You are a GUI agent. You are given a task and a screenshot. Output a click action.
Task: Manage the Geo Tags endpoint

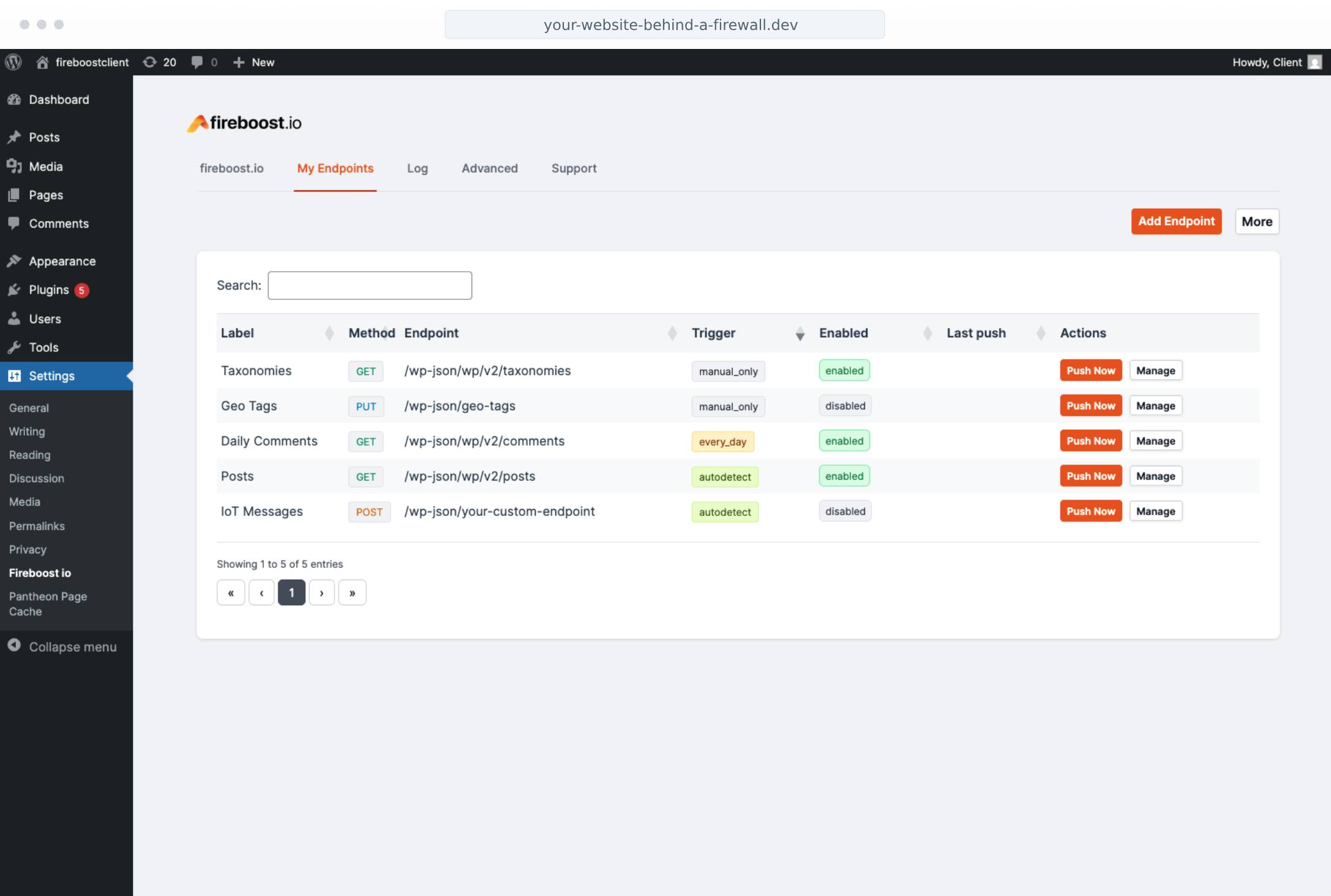(x=1155, y=406)
